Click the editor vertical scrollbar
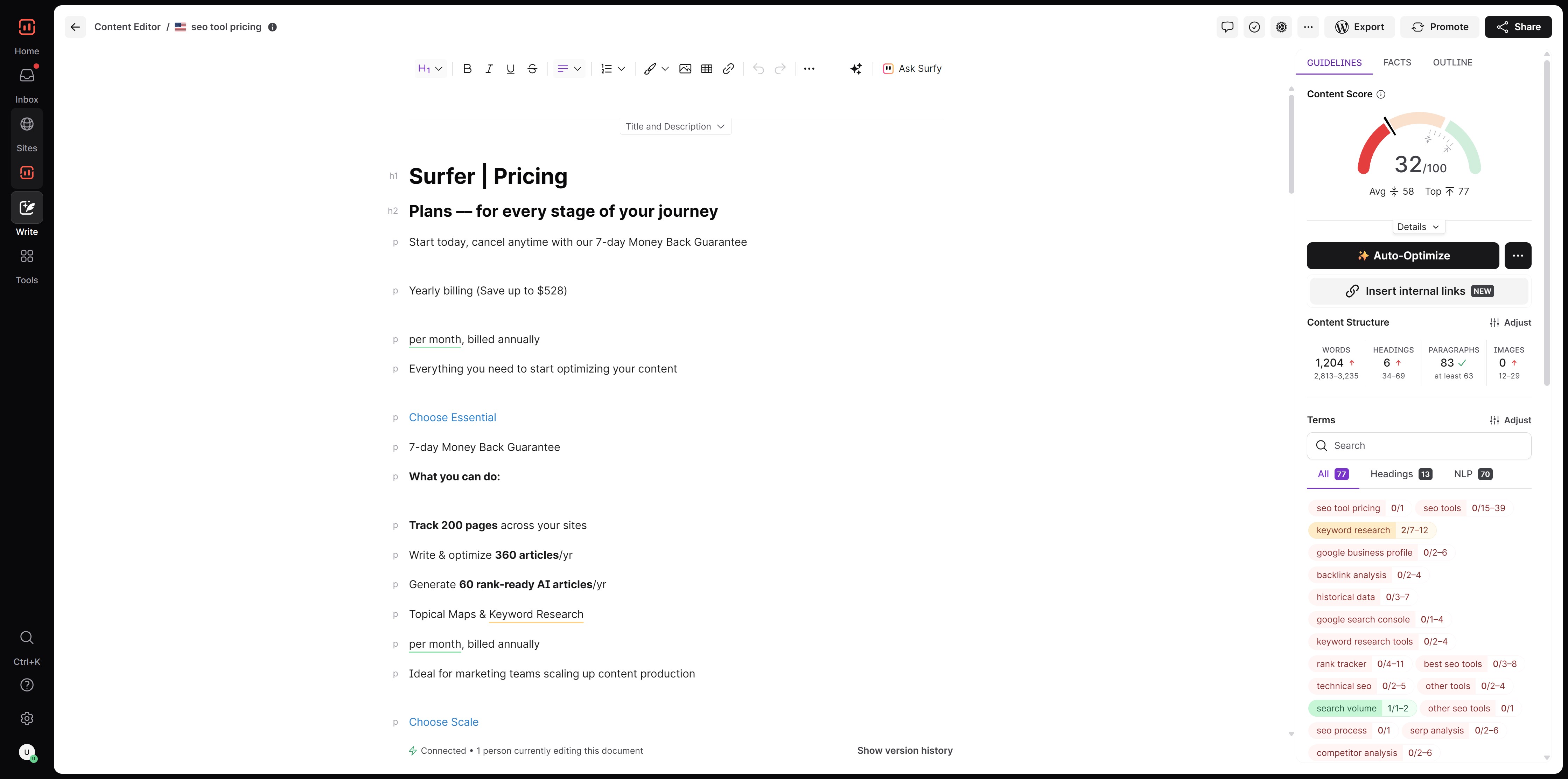The height and width of the screenshot is (779, 1568). [1291, 144]
